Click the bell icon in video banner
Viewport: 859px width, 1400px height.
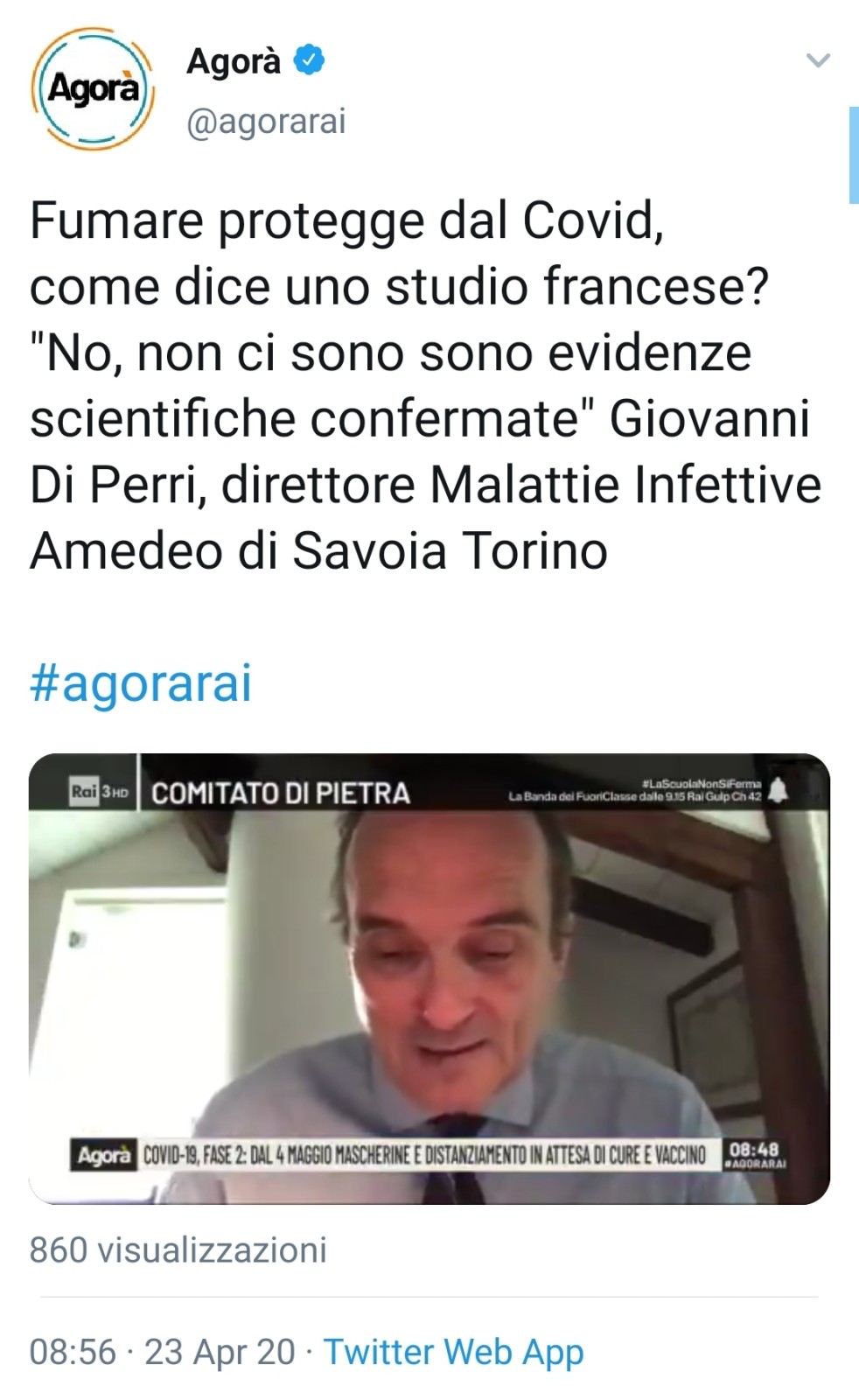[778, 791]
